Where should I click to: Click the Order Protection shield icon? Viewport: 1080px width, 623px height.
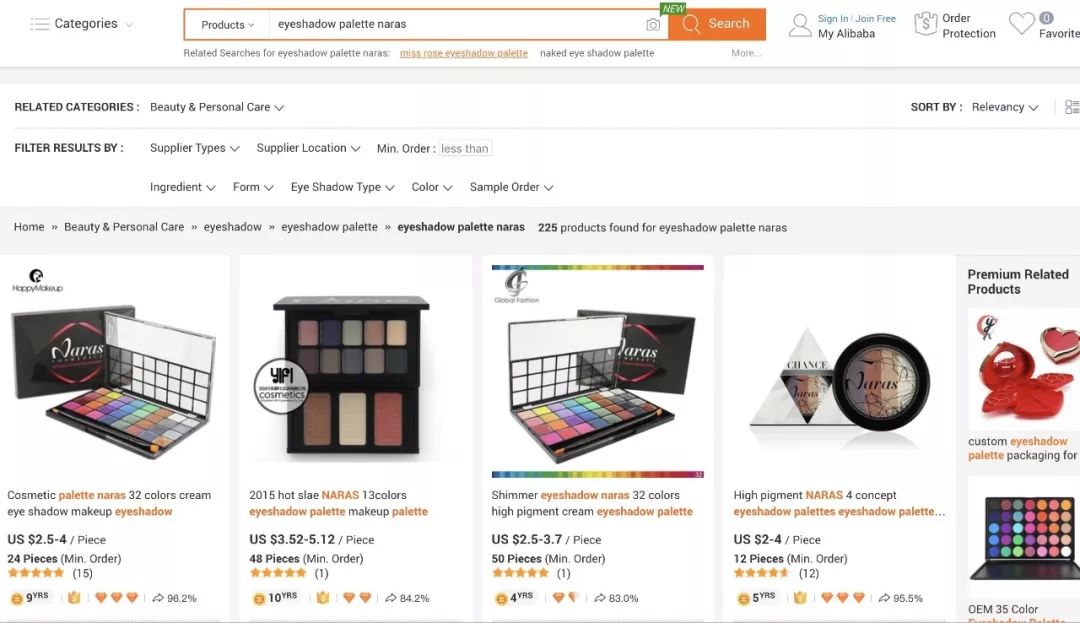tap(925, 24)
